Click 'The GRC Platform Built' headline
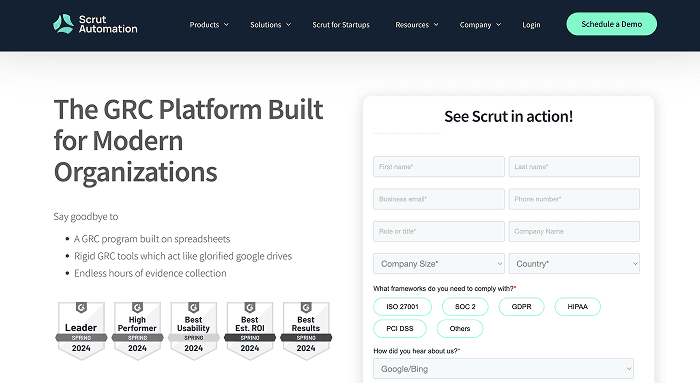 [188, 110]
